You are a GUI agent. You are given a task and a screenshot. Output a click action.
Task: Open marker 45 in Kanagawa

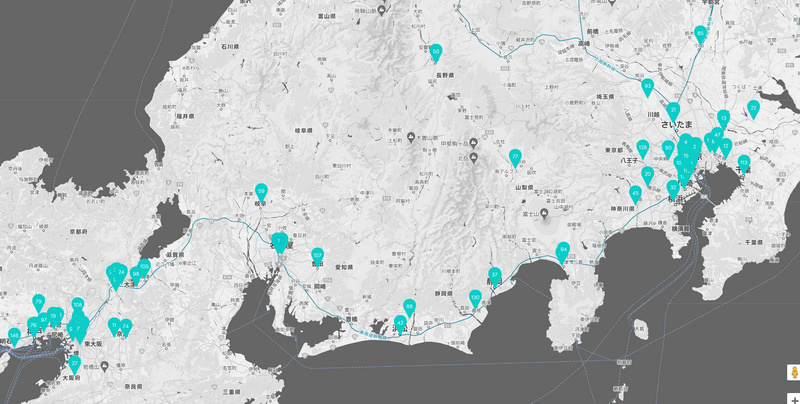636,194
